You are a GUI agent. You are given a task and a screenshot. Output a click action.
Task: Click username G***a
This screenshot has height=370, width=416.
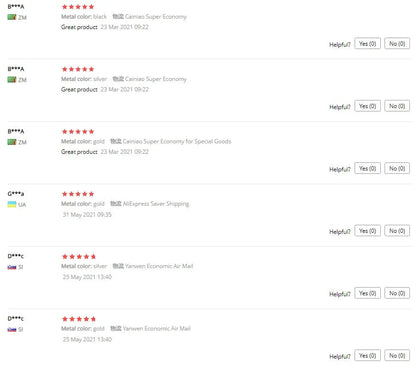[16, 194]
